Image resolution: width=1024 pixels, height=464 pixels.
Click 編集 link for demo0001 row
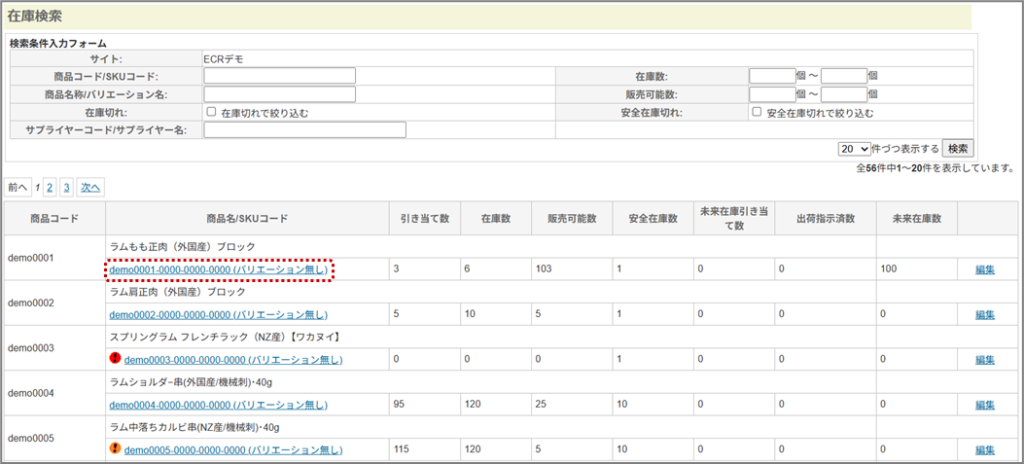pyautogui.click(x=985, y=270)
